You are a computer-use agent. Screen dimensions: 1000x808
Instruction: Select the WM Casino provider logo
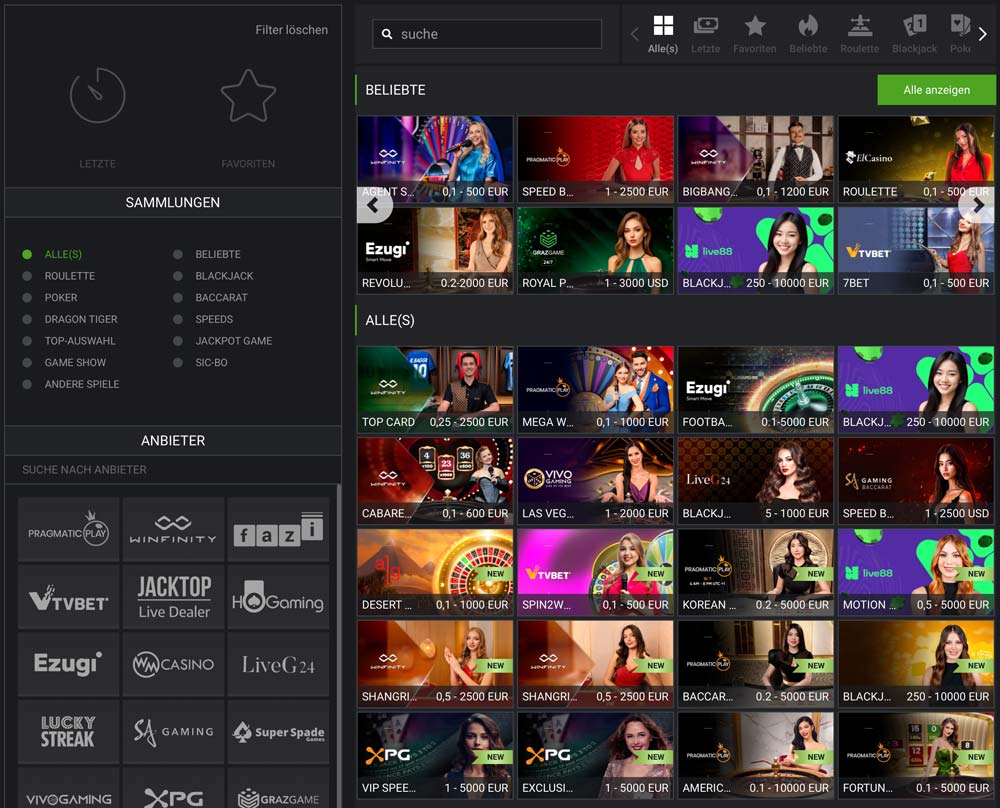pyautogui.click(x=173, y=665)
